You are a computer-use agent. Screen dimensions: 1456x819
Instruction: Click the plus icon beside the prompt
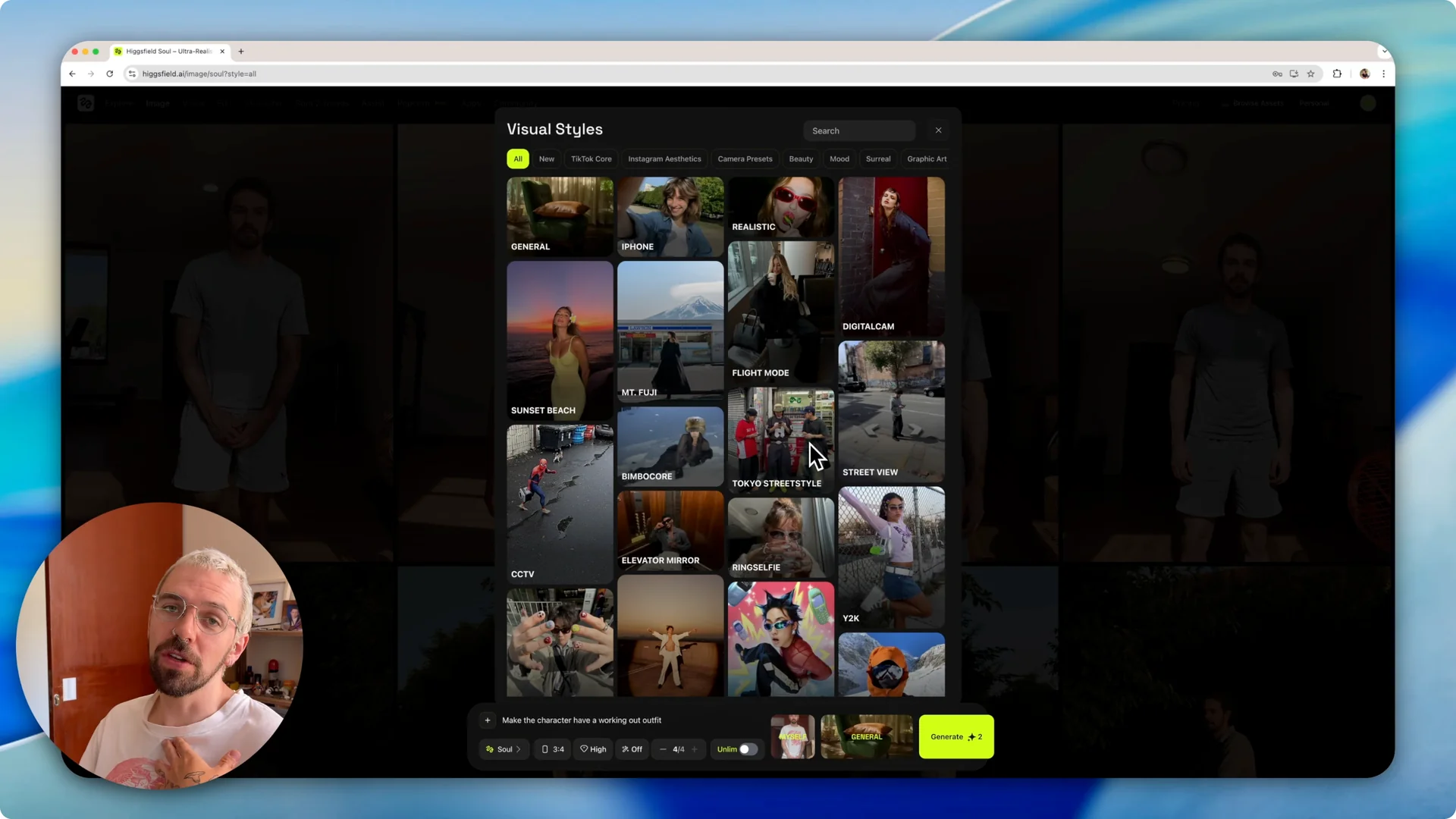[x=488, y=720]
